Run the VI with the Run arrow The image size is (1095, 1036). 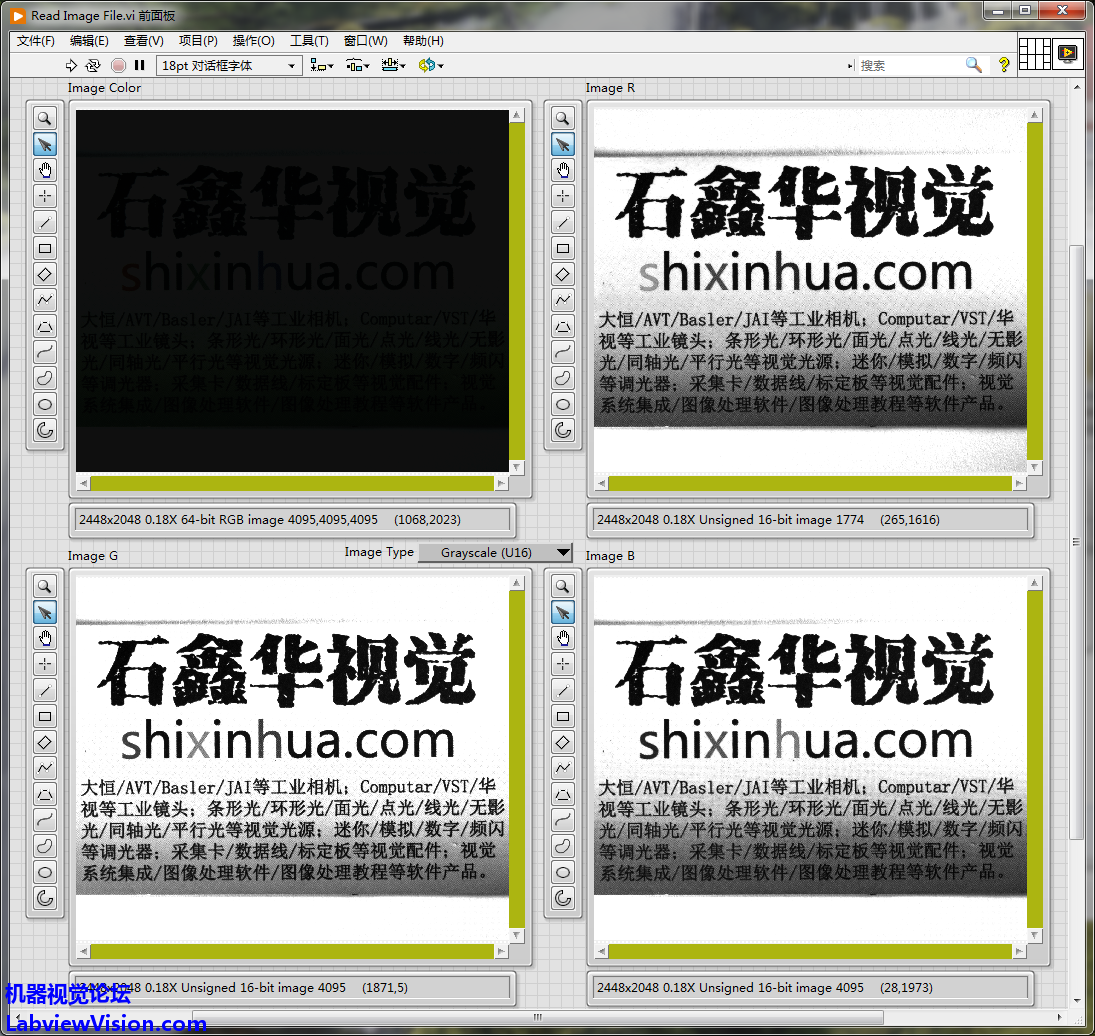pos(71,66)
